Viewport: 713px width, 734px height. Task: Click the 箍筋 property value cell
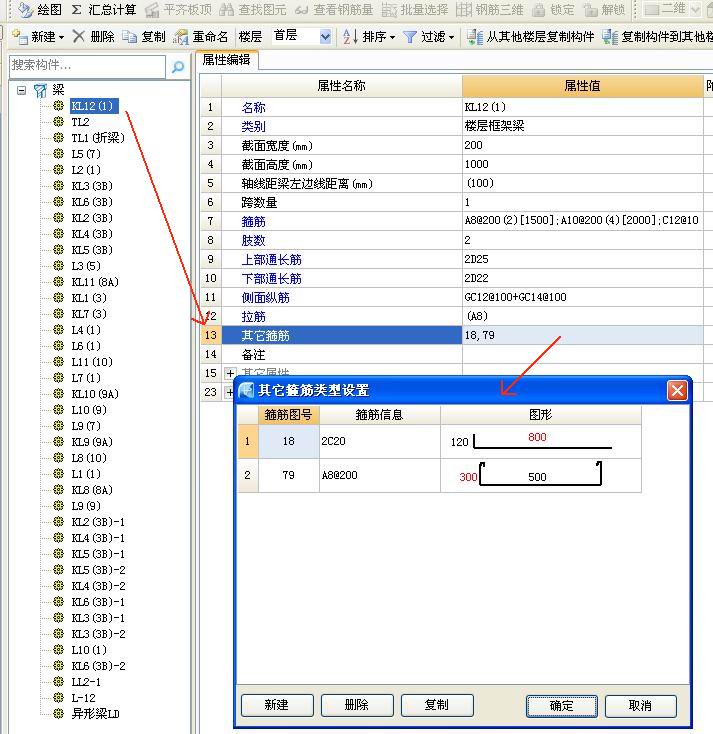coord(582,220)
